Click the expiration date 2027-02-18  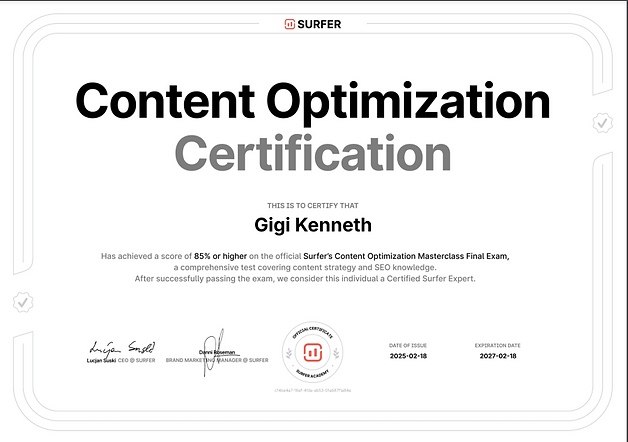tap(498, 356)
